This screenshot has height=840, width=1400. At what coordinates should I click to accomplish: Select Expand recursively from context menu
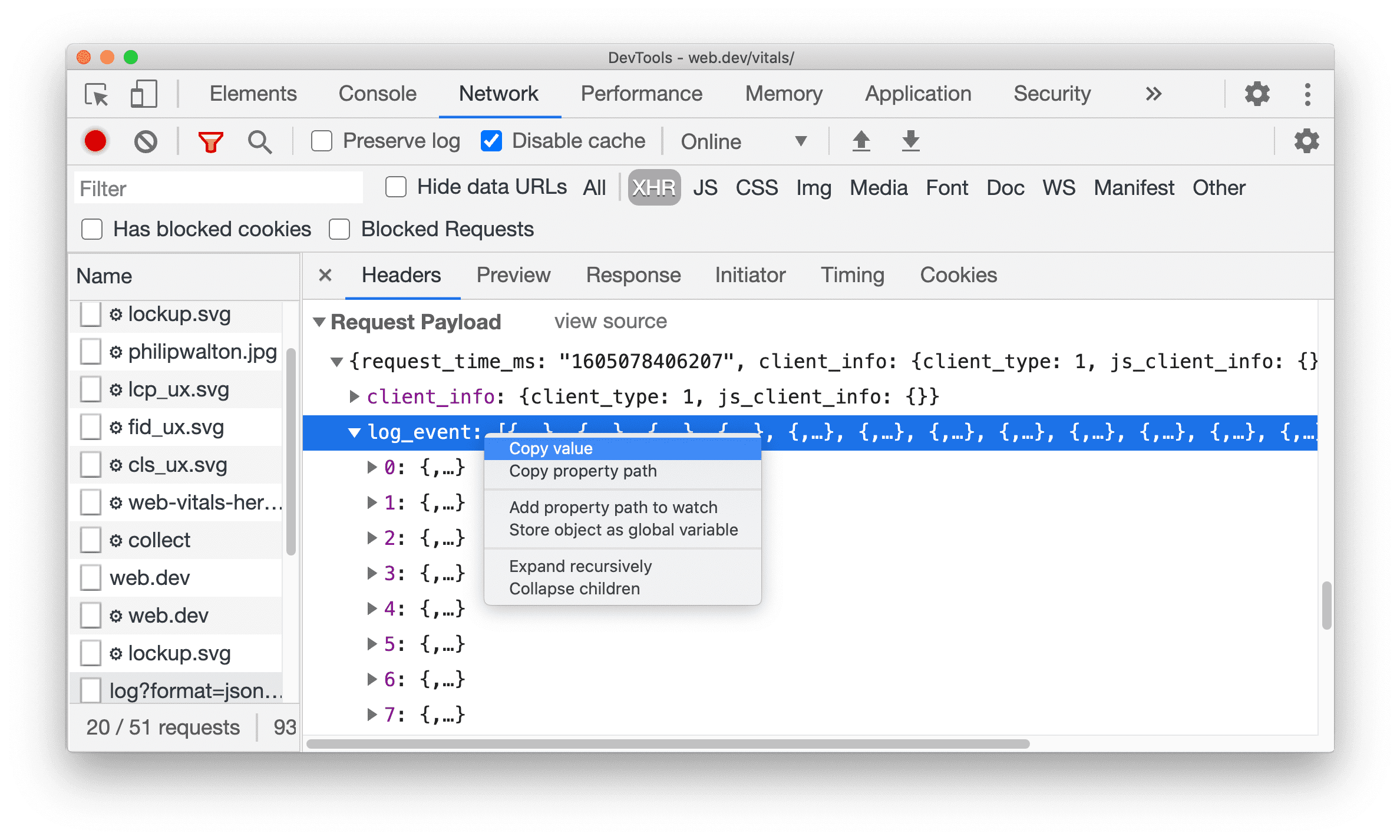click(581, 566)
